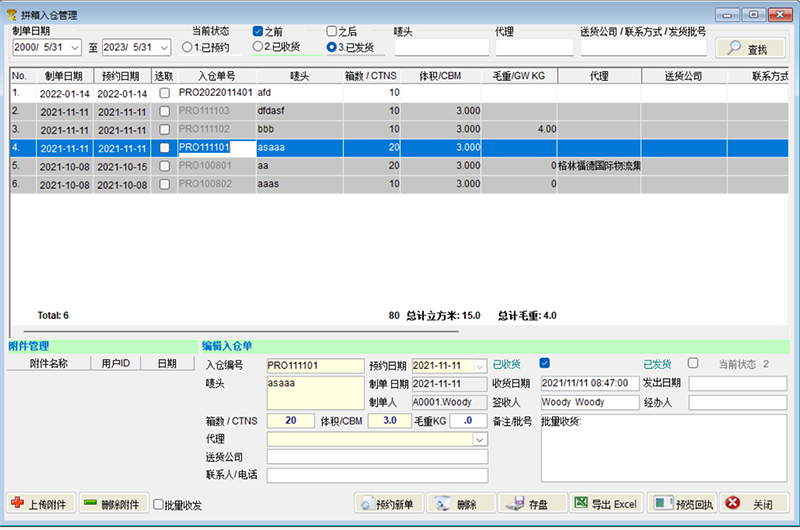Image resolution: width=800 pixels, height=530 pixels.
Task: Select the row with order PRO2022011401
Action: 215,93
